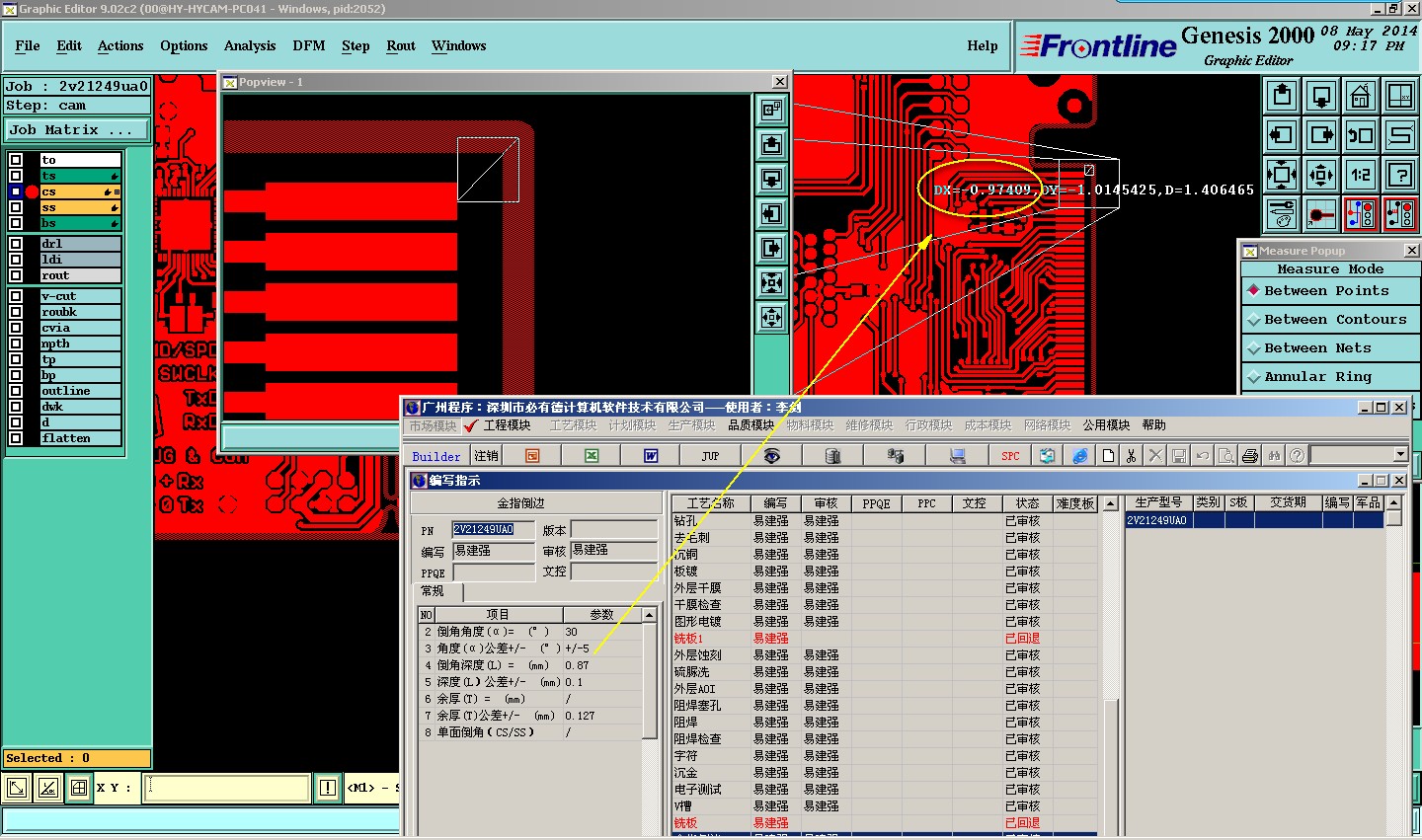Click the pan left view icon
The height and width of the screenshot is (840, 1422).
(1282, 135)
